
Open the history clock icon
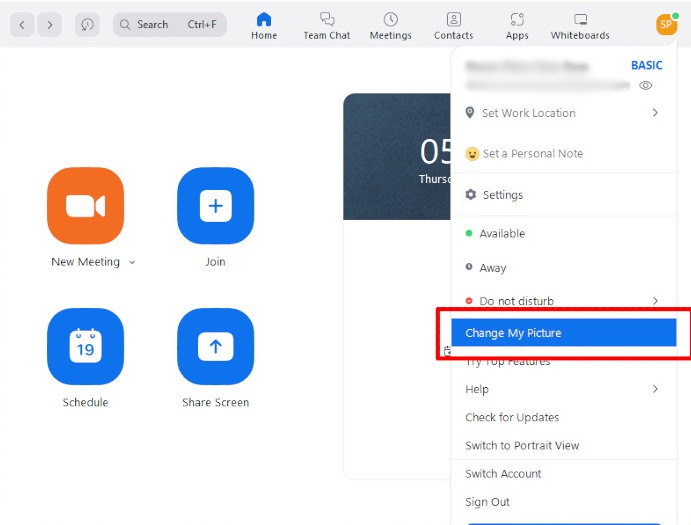(87, 25)
